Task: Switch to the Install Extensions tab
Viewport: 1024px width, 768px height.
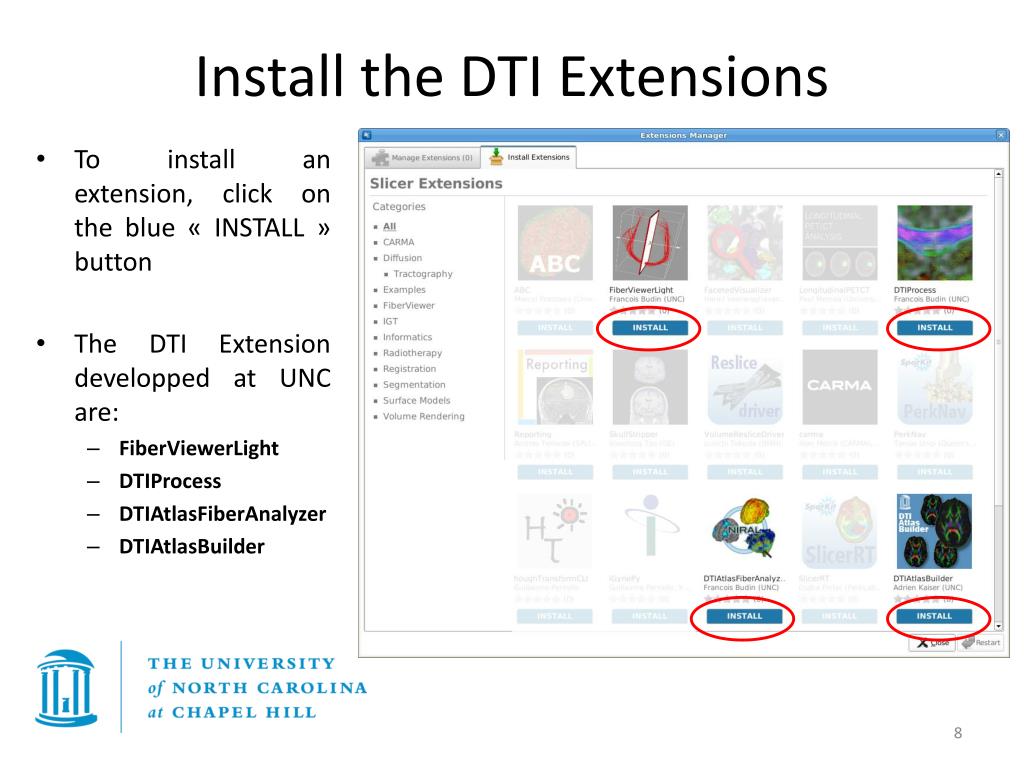Action: [x=529, y=157]
